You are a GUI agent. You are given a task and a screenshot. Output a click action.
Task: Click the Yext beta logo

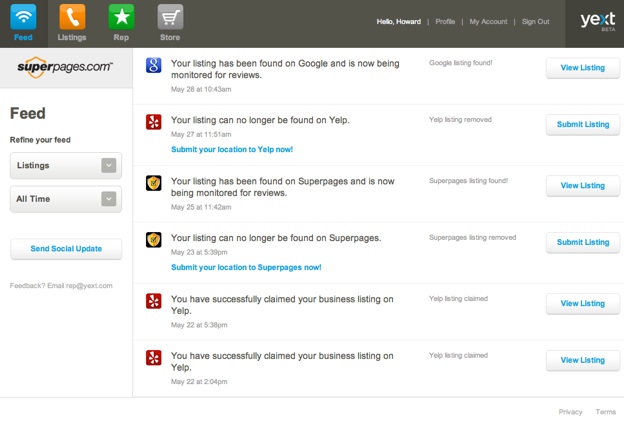coord(597,22)
